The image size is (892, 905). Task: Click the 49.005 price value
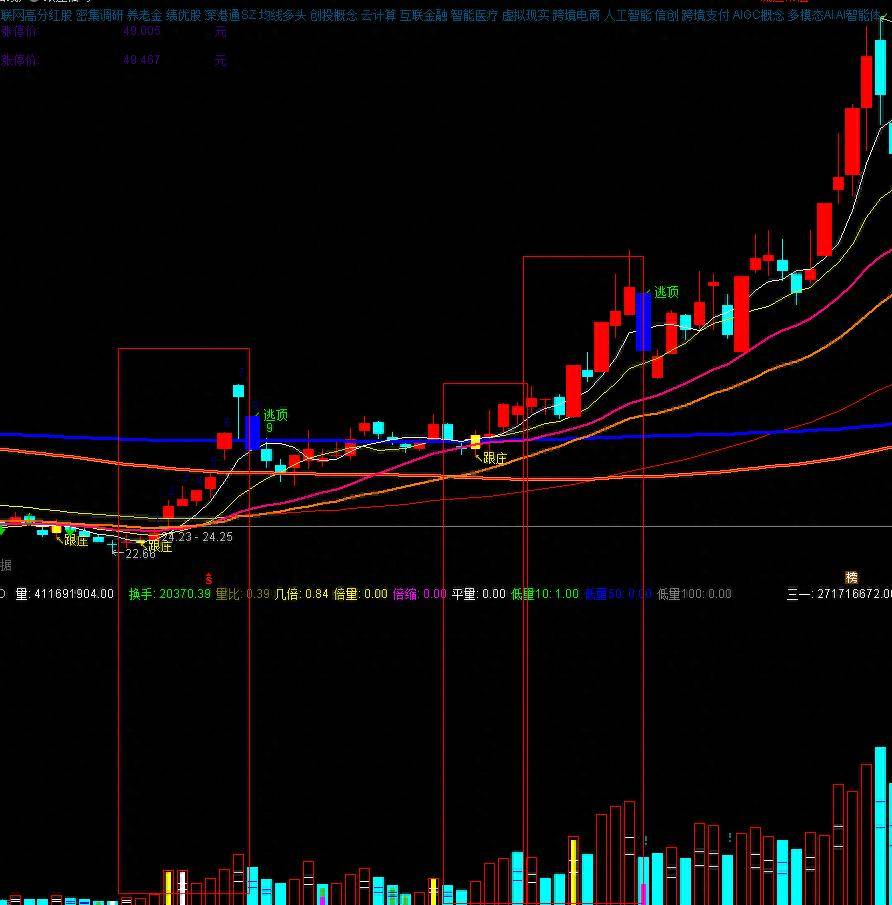tap(141, 31)
